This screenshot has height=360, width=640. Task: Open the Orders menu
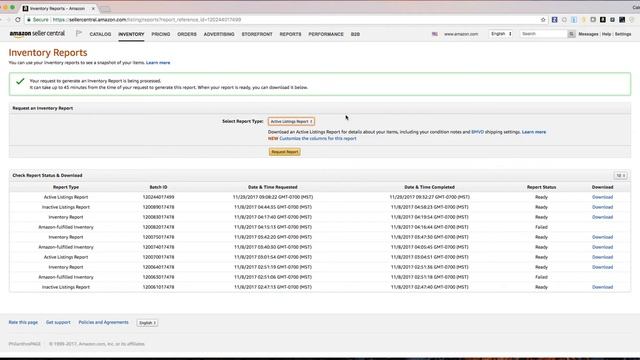tap(187, 34)
